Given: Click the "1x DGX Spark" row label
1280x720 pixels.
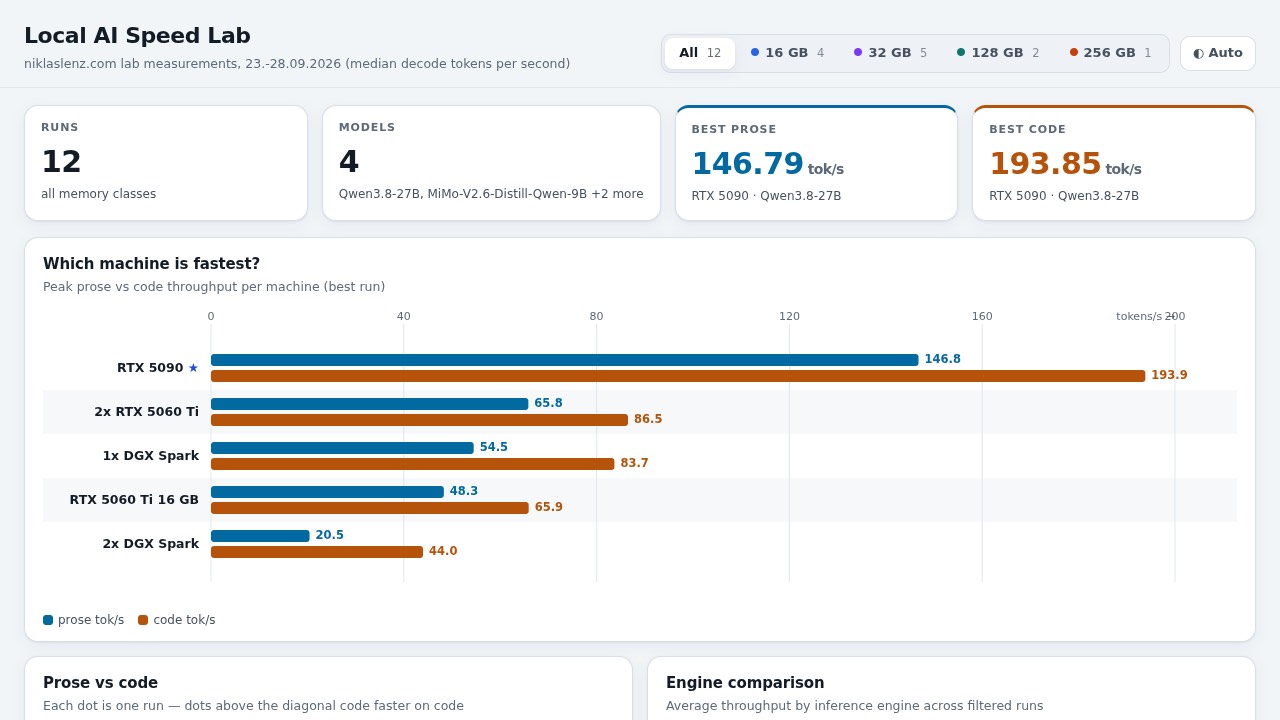Looking at the screenshot, I should click(x=150, y=456).
